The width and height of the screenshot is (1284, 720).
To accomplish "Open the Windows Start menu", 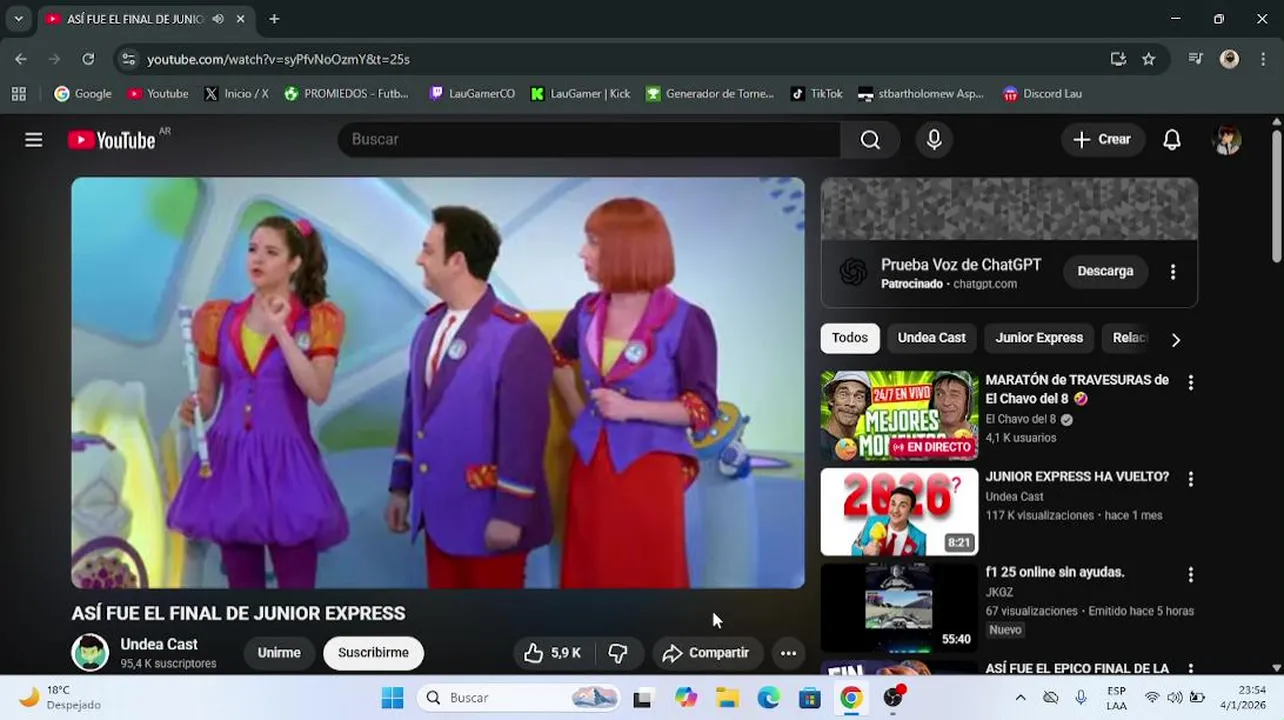I will pos(392,698).
